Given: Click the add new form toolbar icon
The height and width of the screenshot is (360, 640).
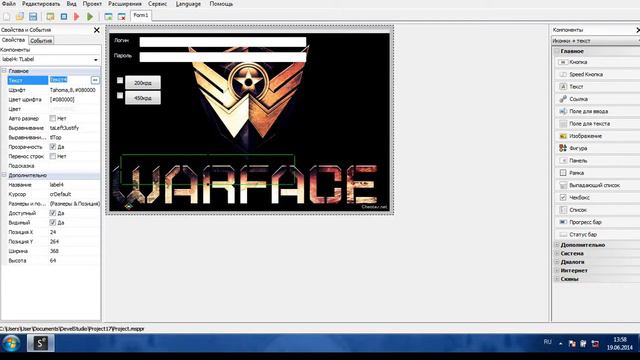Looking at the screenshot, I should (108, 17).
